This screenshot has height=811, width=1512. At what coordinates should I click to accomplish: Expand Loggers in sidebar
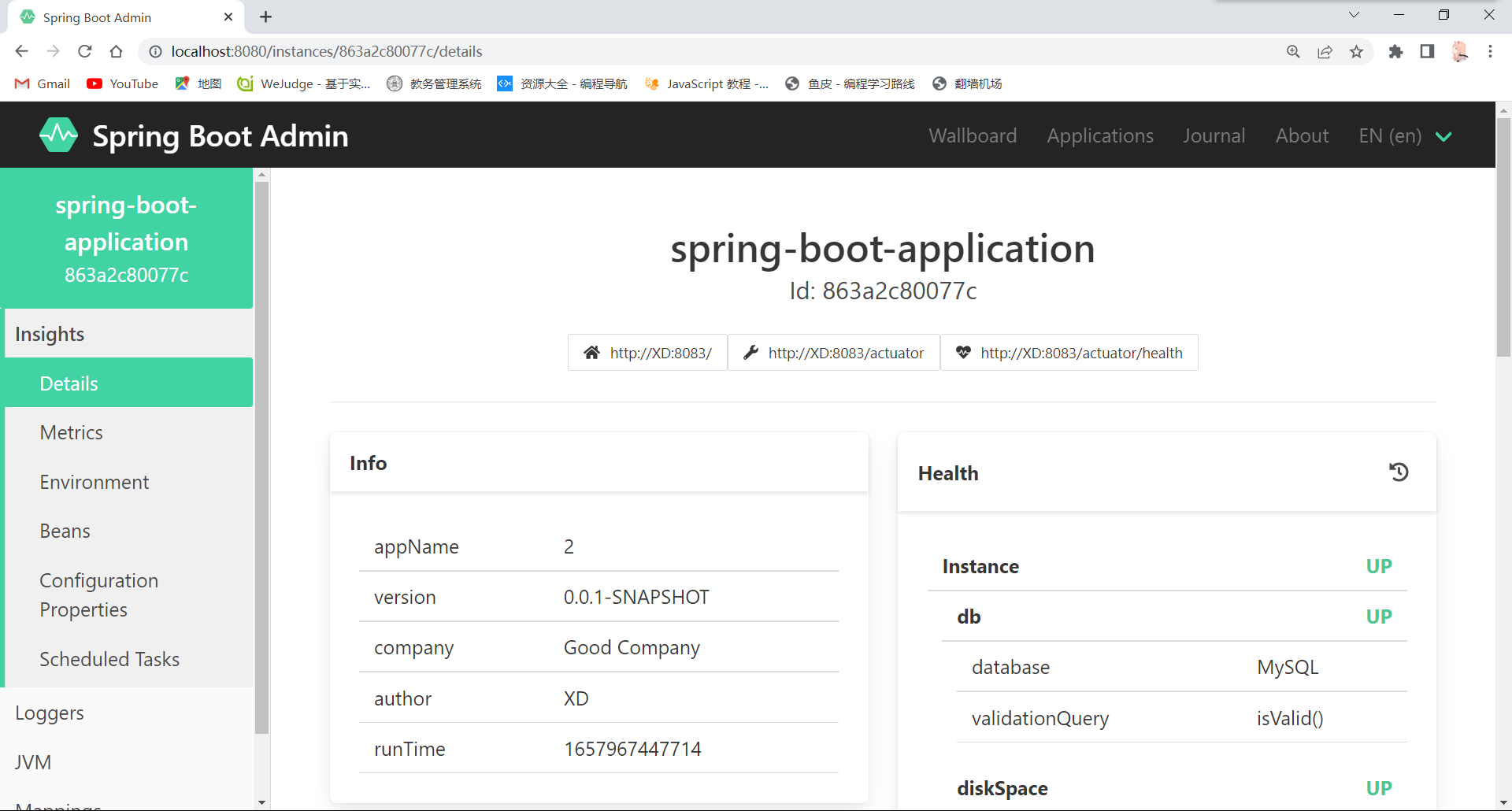tap(126, 713)
